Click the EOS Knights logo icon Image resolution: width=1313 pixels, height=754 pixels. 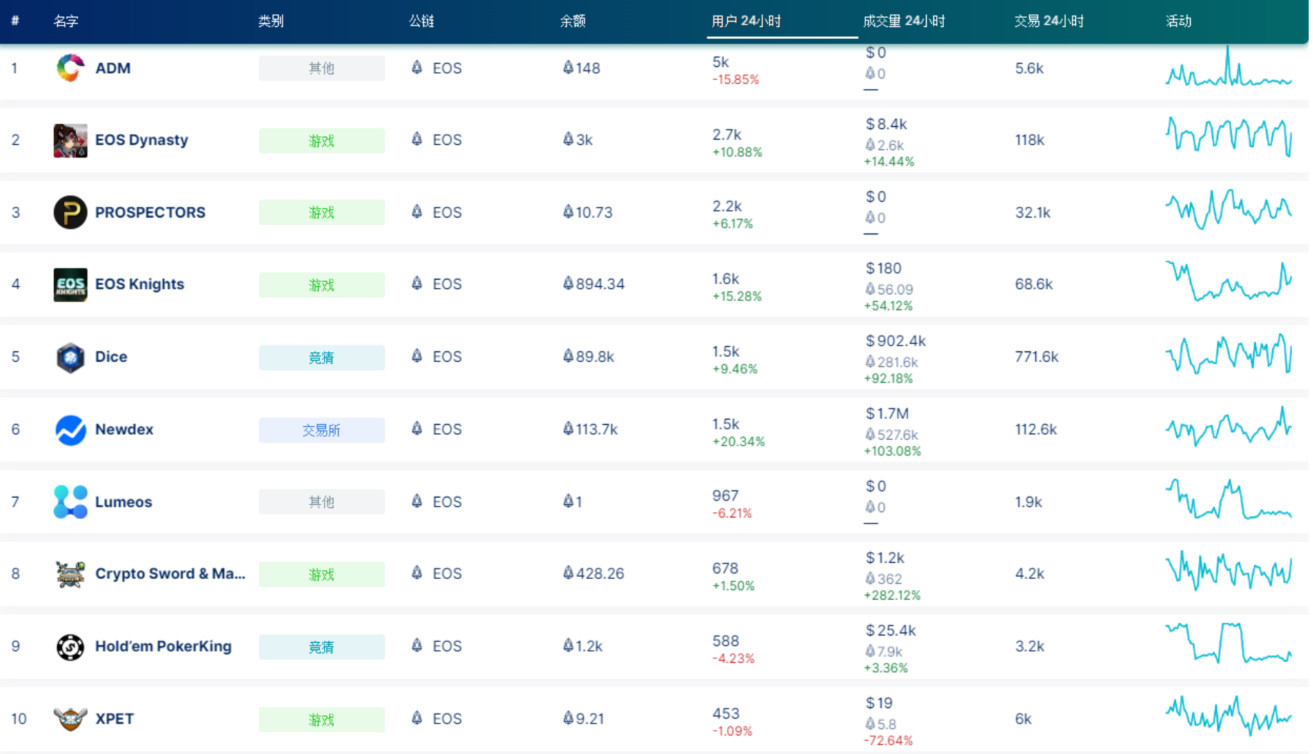point(70,284)
